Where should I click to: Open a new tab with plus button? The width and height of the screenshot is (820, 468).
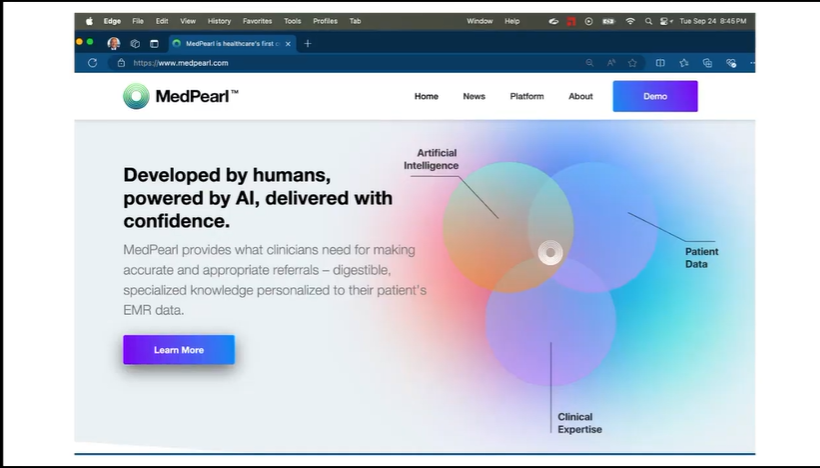tap(307, 43)
